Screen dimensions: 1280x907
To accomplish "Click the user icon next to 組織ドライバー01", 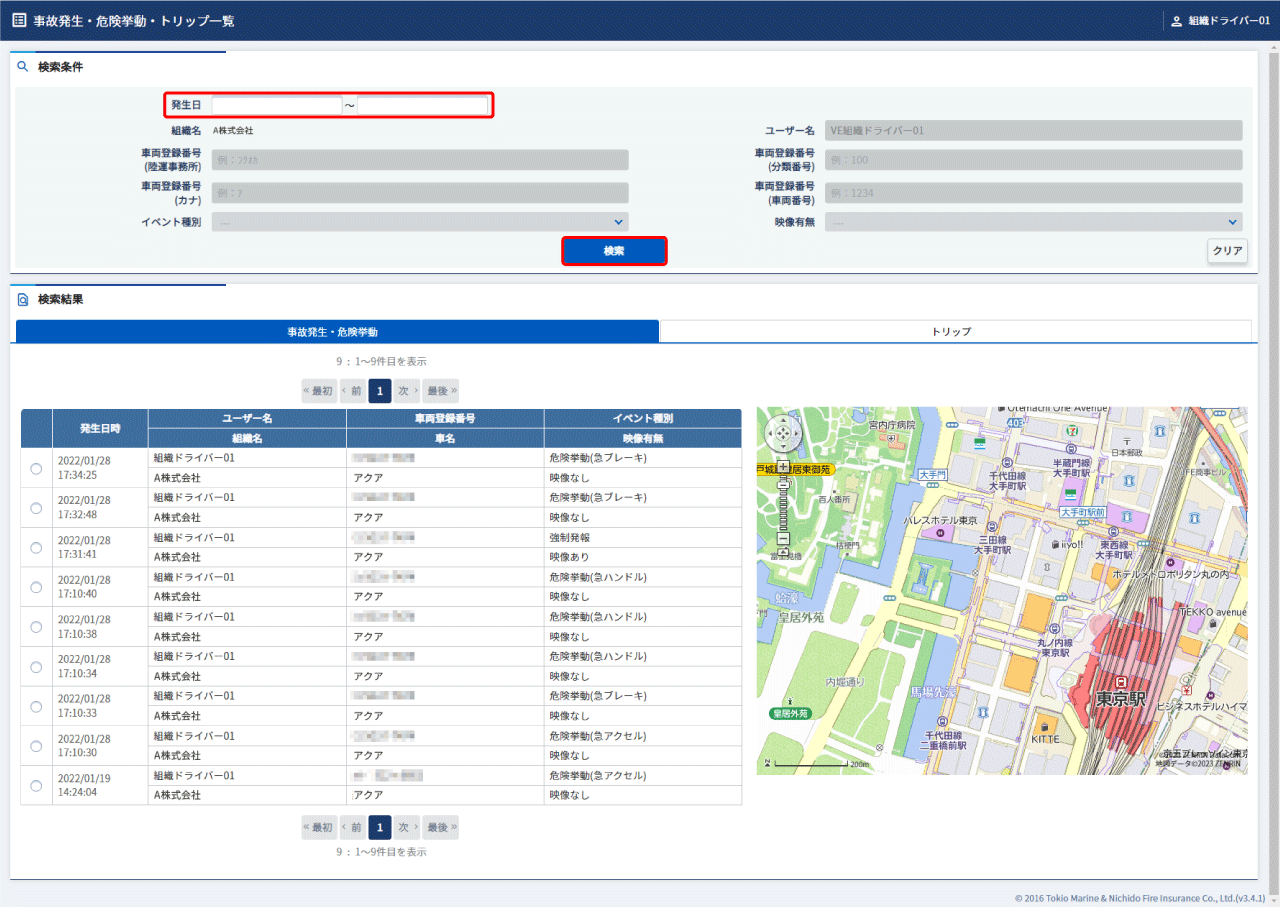I will (x=1176, y=21).
